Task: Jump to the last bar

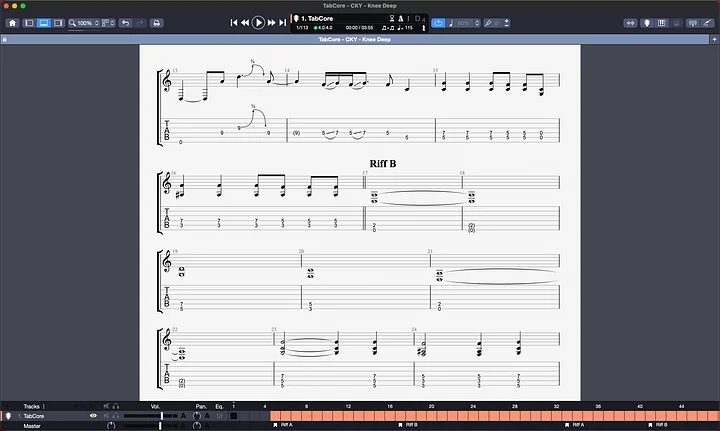Action: pyautogui.click(x=282, y=22)
